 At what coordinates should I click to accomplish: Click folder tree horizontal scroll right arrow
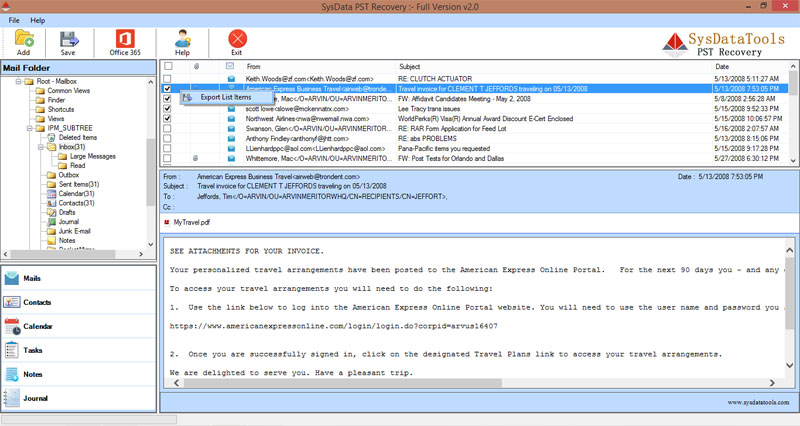(x=141, y=254)
